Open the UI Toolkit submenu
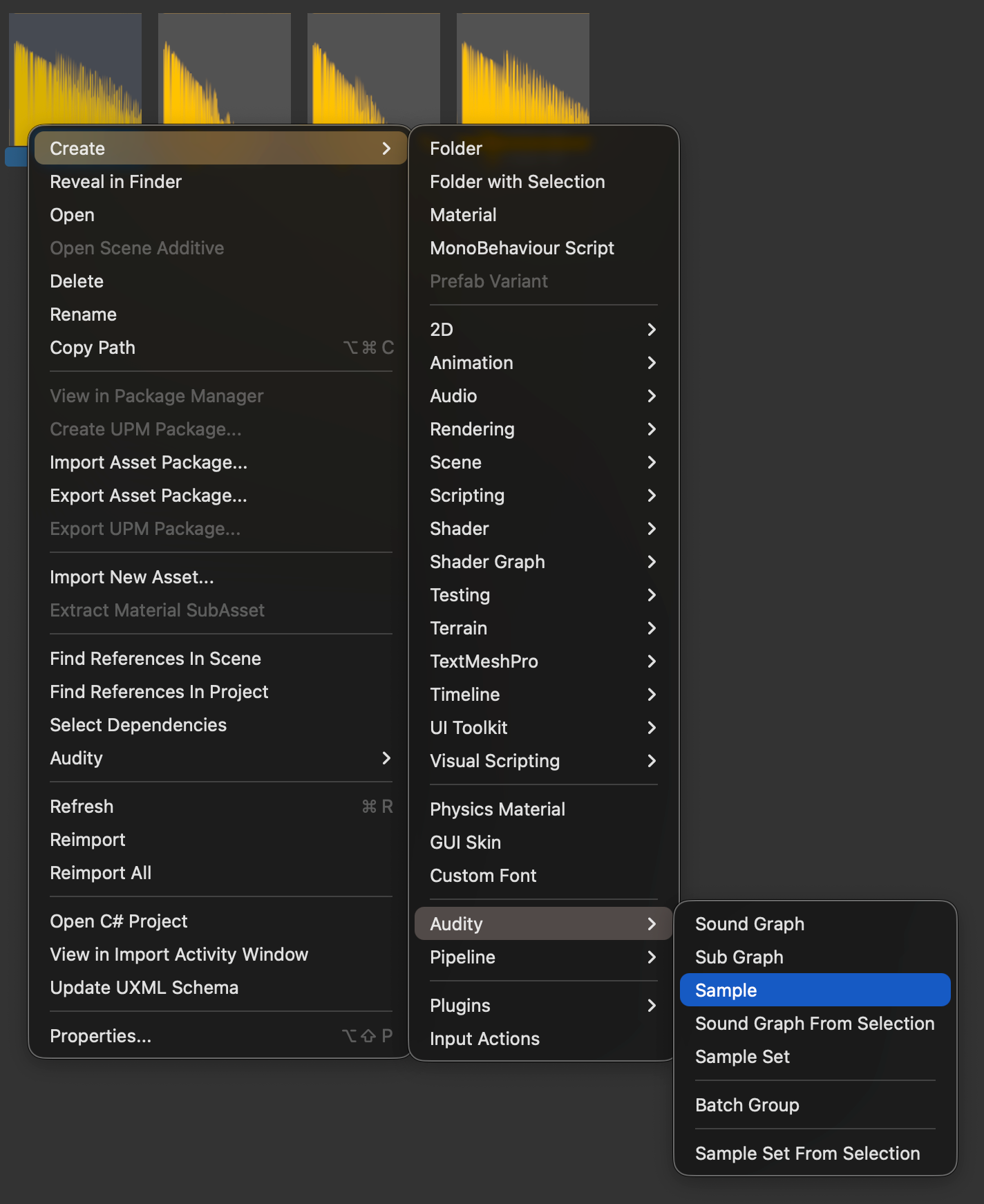984x1204 pixels. 543,727
